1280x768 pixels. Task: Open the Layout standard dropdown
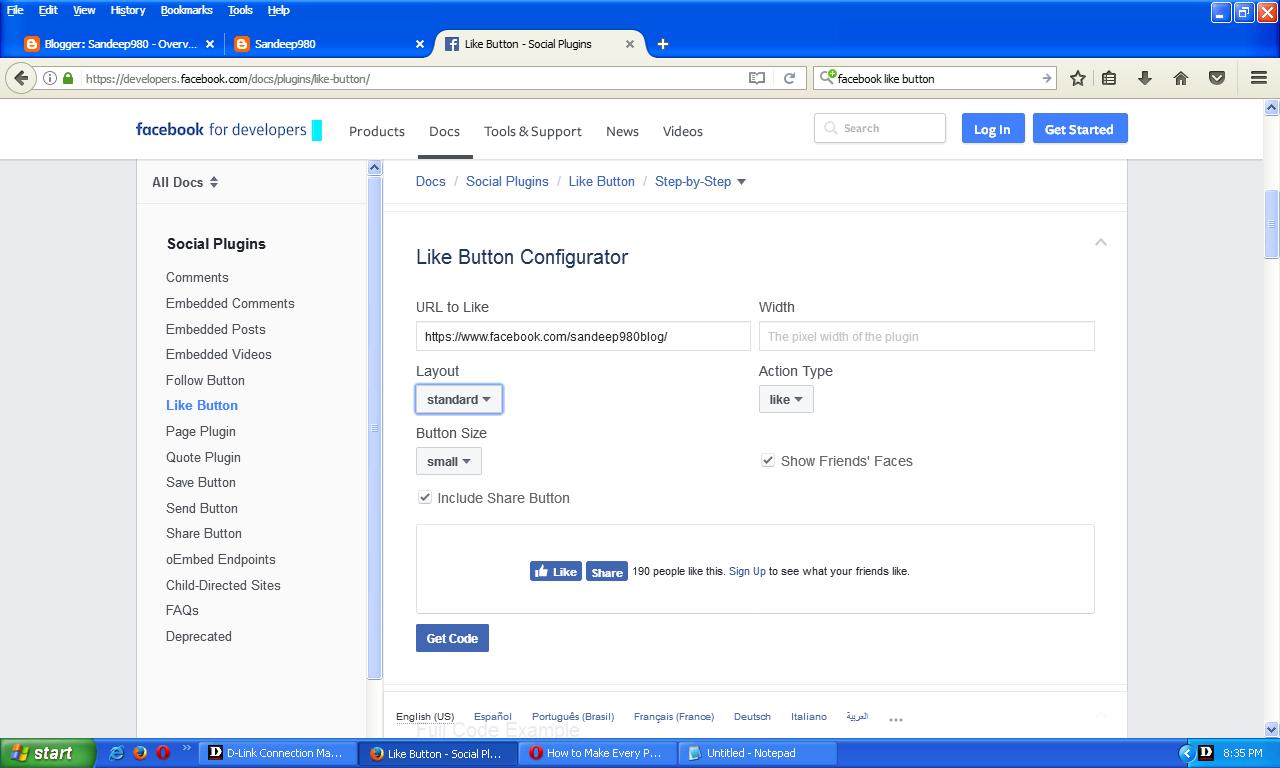tap(459, 399)
